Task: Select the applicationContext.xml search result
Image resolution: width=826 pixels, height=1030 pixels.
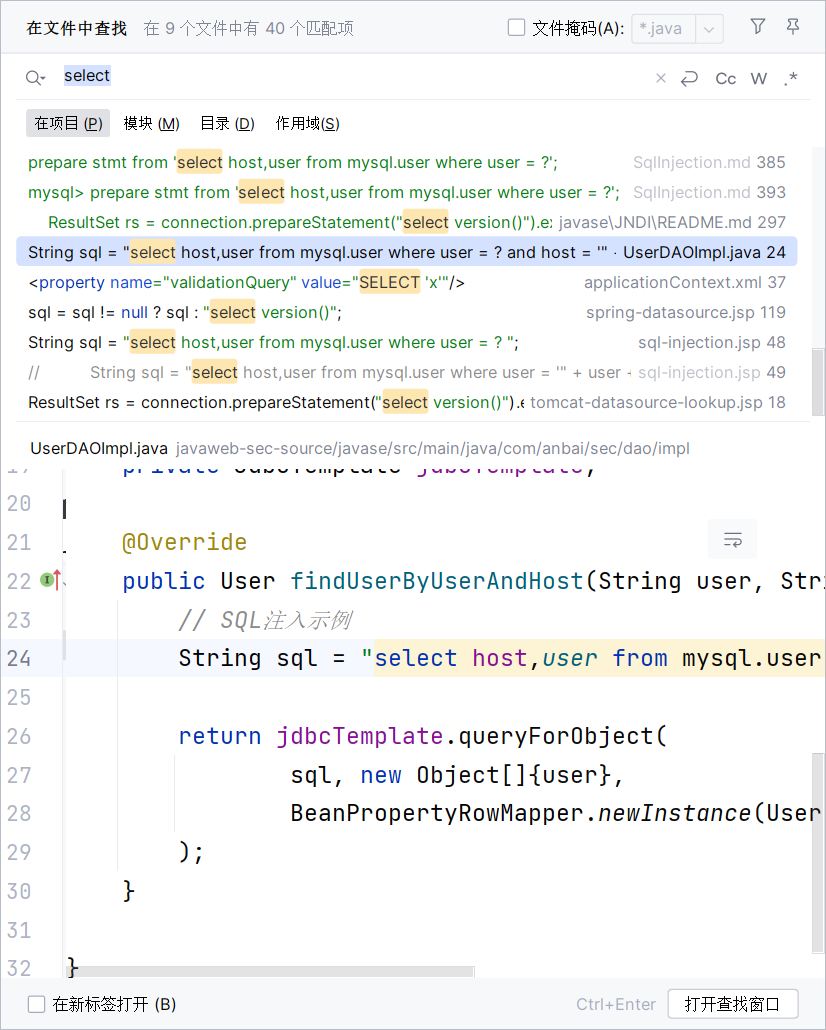Action: point(400,282)
